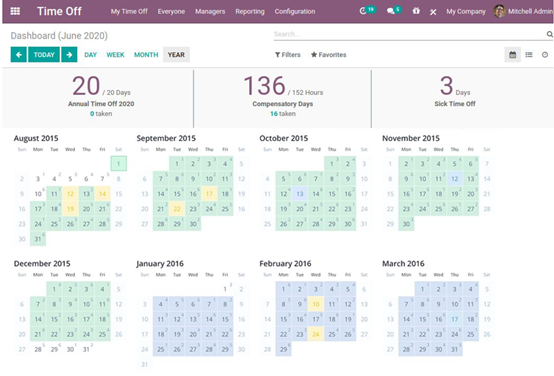554x376 pixels.
Task: Click January 29 2016 day cell
Action: coord(225,349)
